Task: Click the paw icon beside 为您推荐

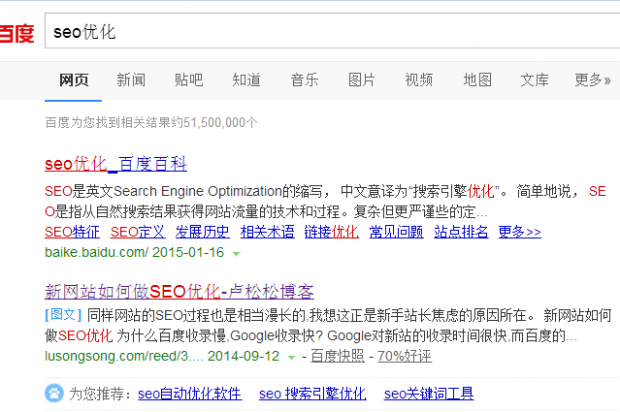Action: pyautogui.click(x=54, y=393)
